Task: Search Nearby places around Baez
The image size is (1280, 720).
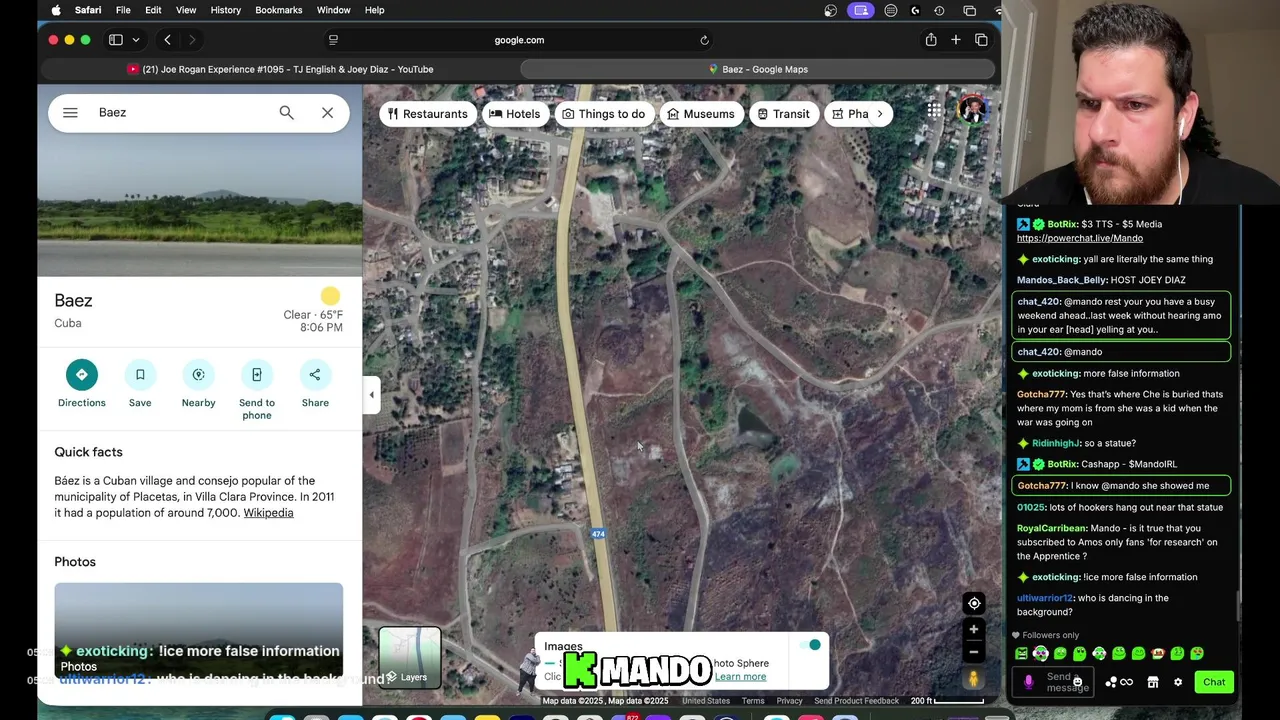Action: (x=198, y=384)
